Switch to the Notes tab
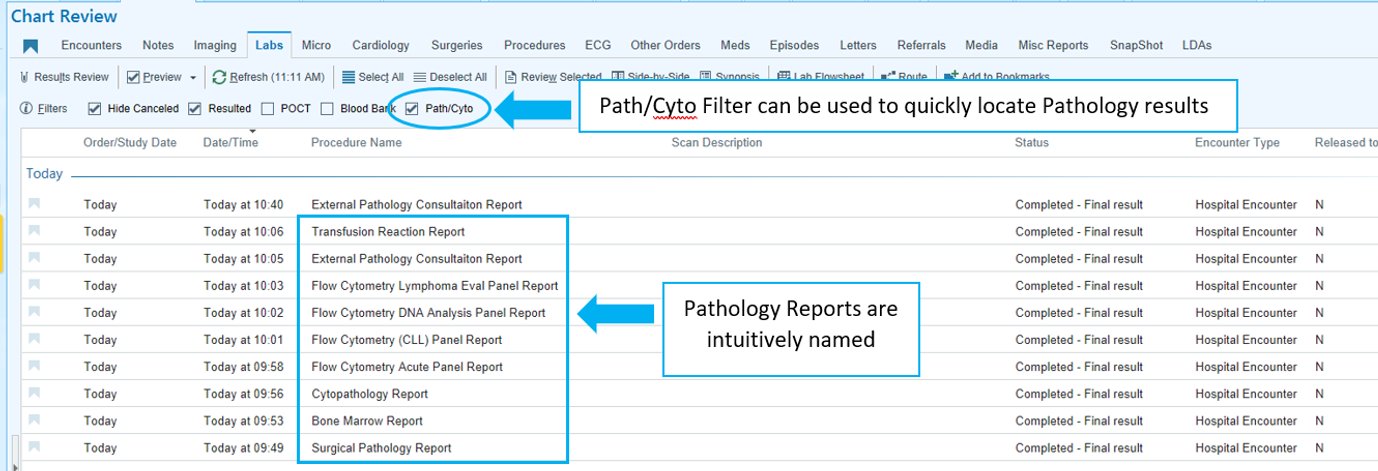Image resolution: width=1378 pixels, height=471 pixels. click(158, 45)
